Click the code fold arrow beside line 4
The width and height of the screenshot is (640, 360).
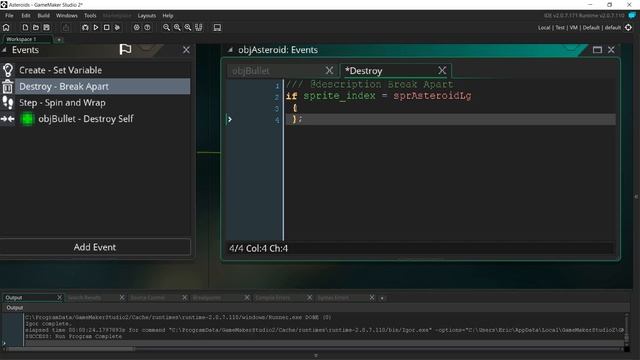click(x=230, y=119)
